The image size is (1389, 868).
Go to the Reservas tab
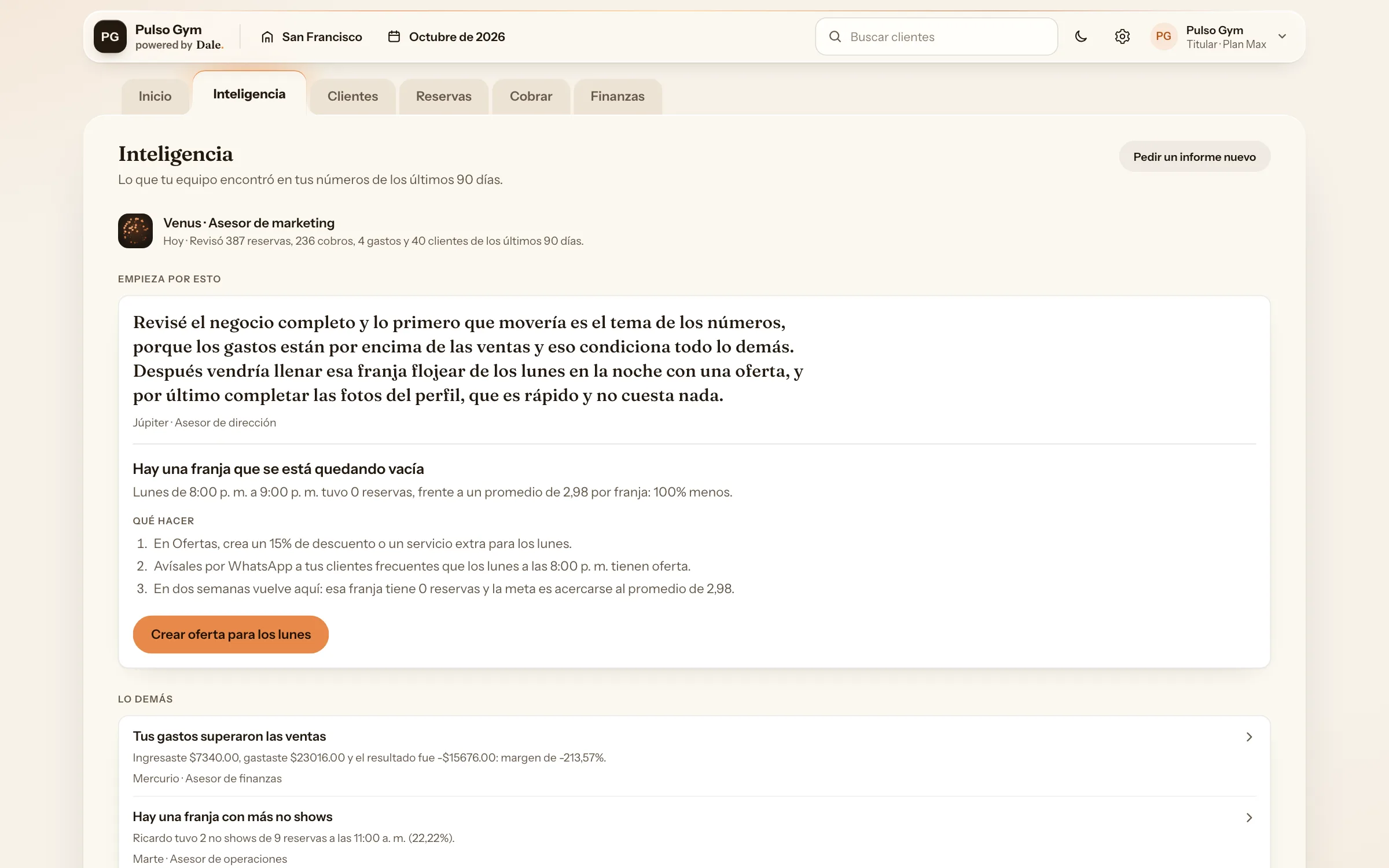(x=444, y=96)
